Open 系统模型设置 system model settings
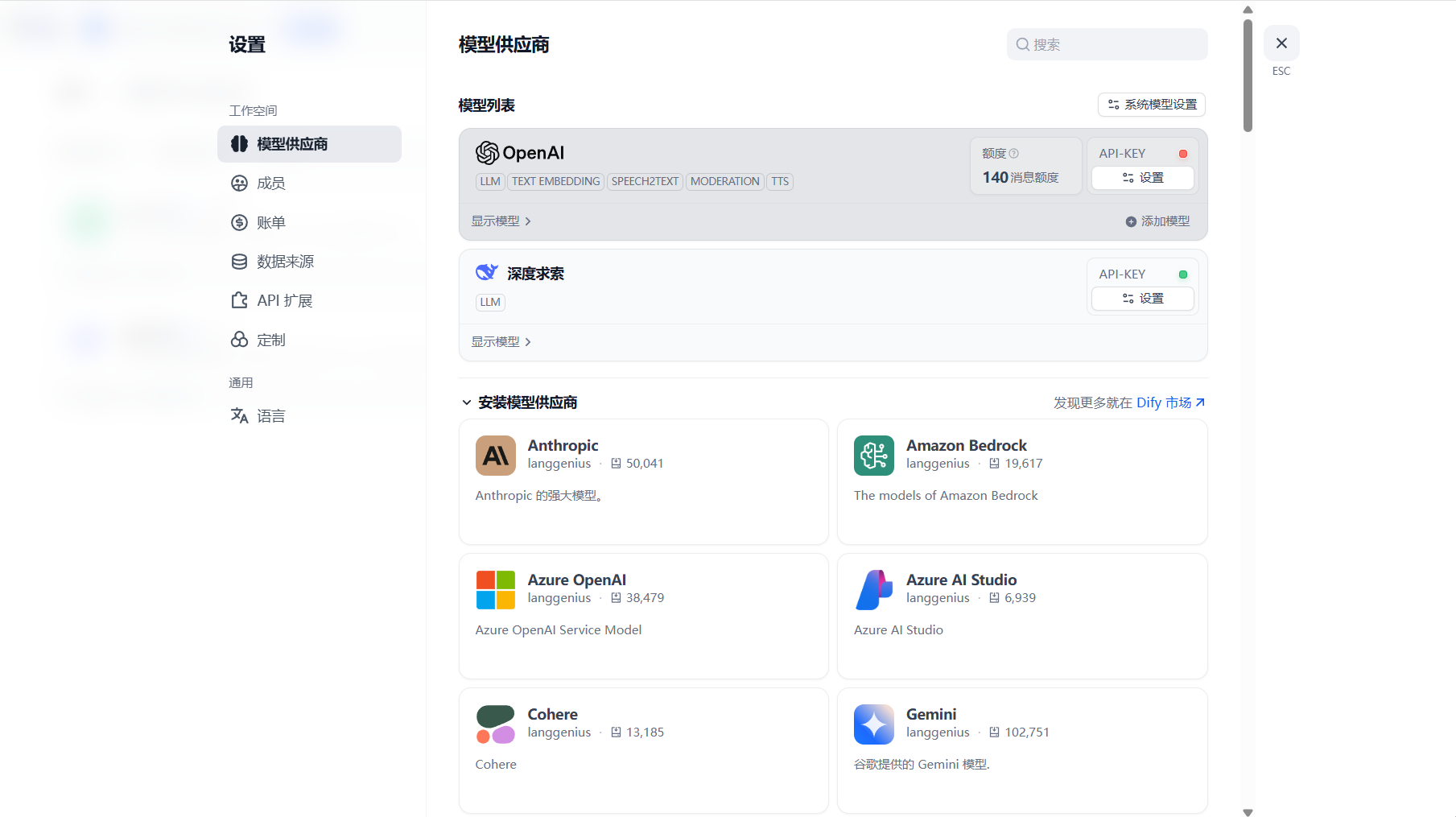 1151,105
